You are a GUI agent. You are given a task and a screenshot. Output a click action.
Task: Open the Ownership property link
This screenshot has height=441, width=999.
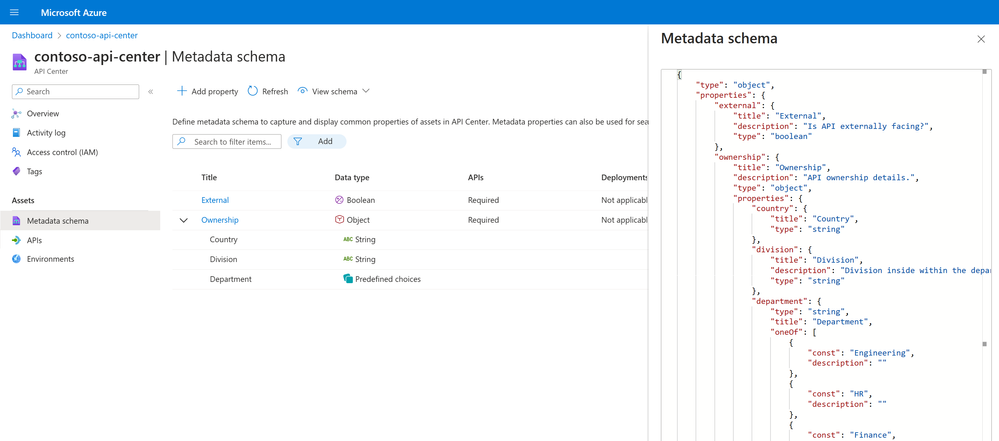point(220,220)
